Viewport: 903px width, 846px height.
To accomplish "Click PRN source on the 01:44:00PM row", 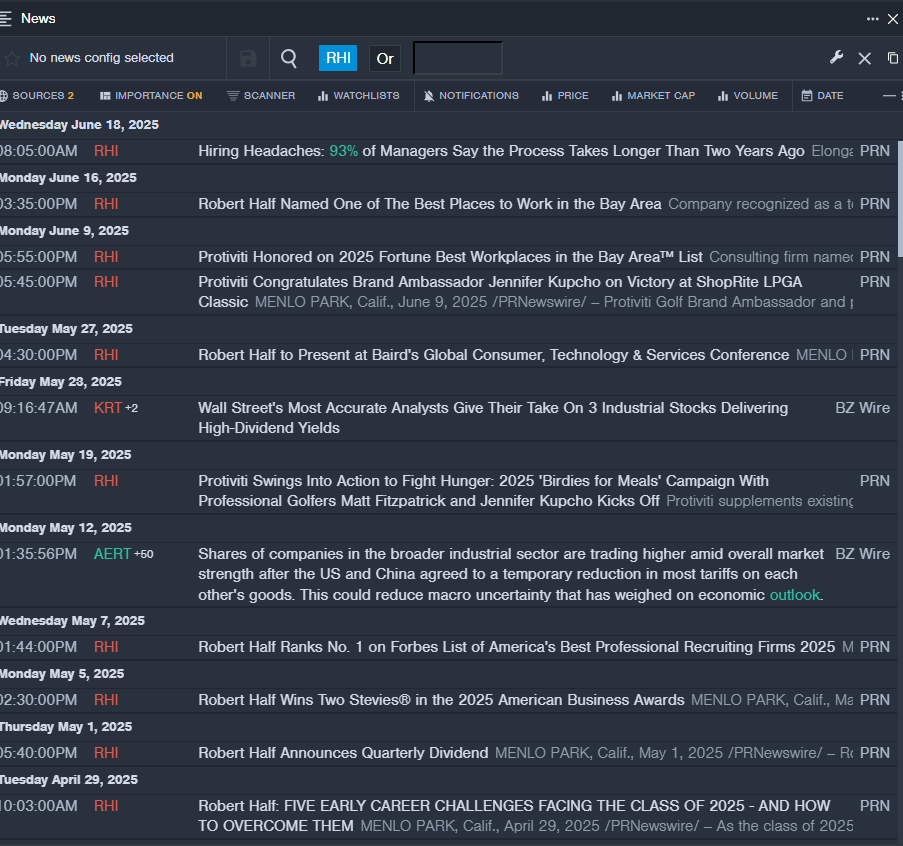I will pos(874,647).
